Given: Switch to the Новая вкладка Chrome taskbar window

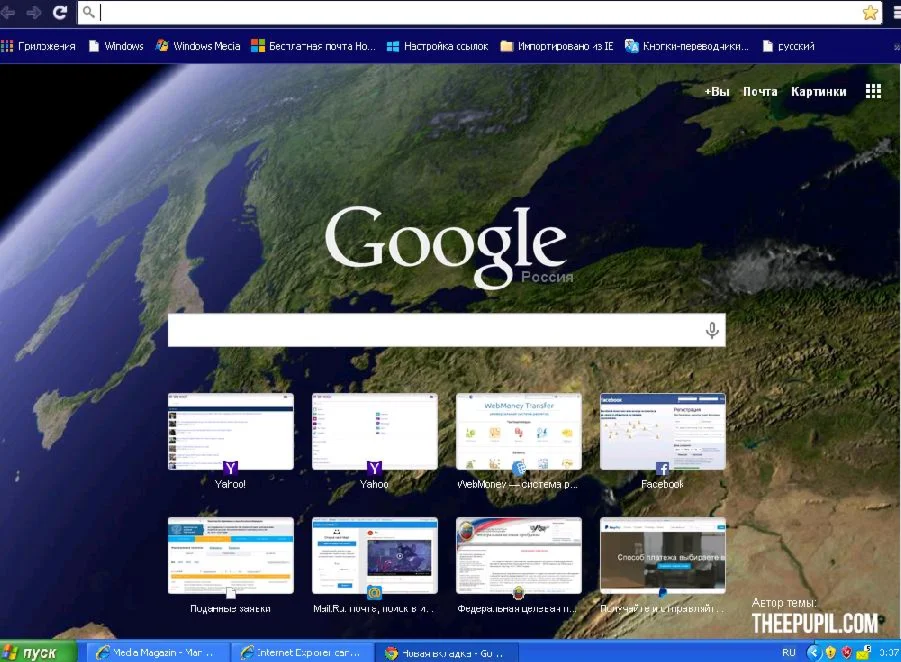Looking at the screenshot, I should coord(447,652).
